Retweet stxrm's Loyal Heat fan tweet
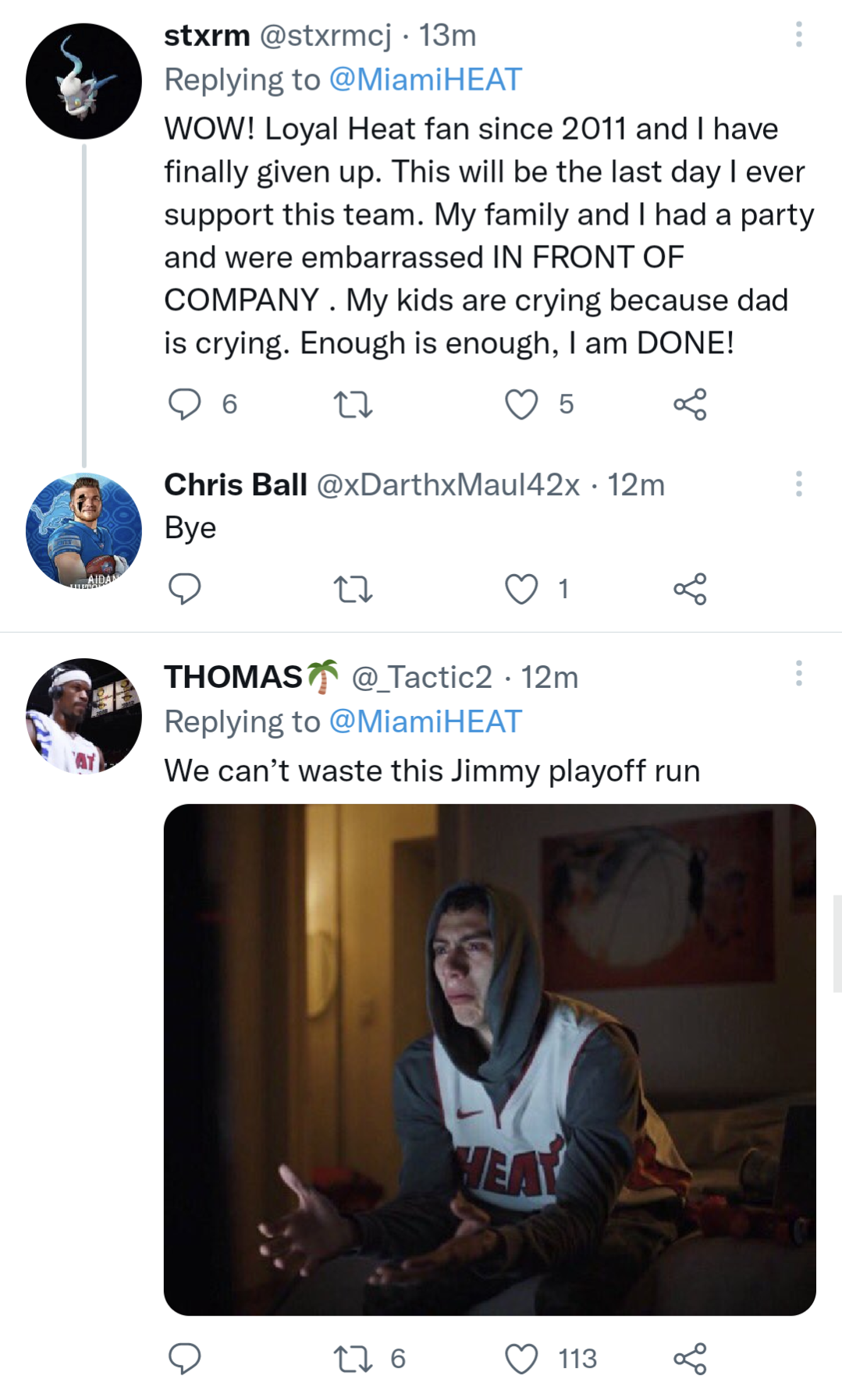The image size is (842, 1400). click(353, 405)
